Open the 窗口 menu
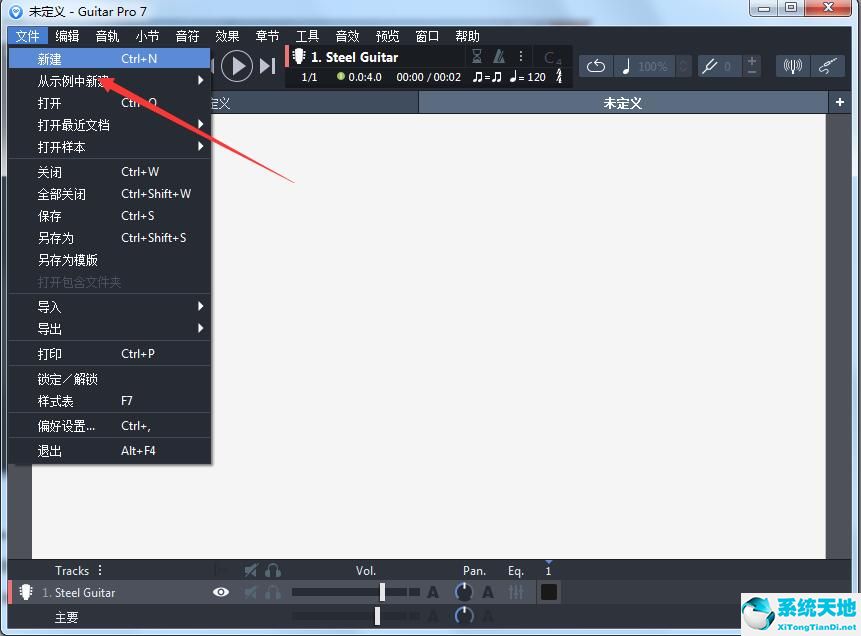 (427, 36)
